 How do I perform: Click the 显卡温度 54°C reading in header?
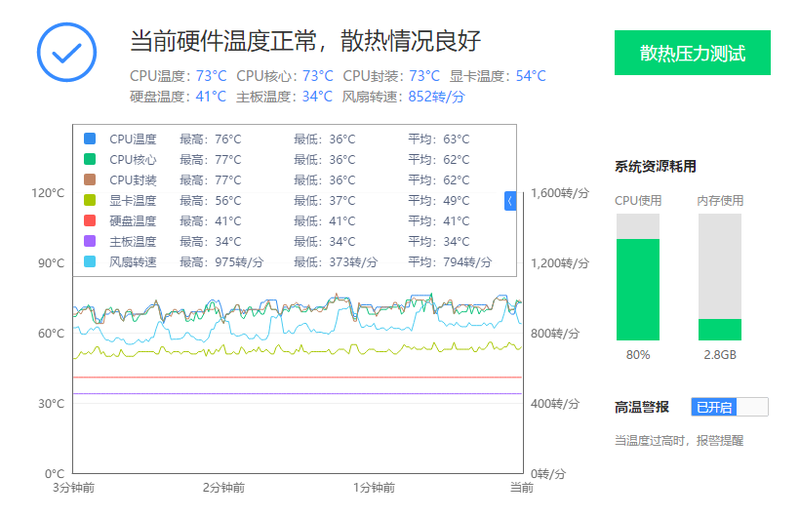[498, 76]
